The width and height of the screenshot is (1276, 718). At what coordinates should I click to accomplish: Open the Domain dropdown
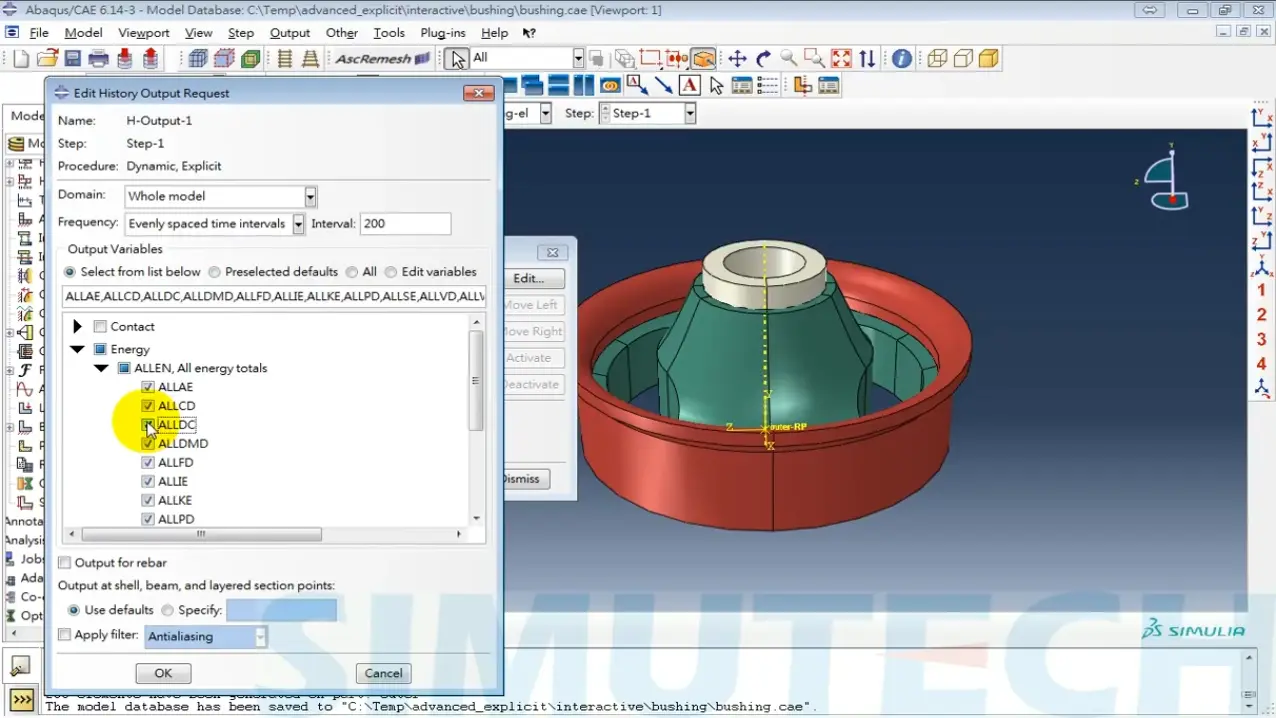(x=310, y=196)
